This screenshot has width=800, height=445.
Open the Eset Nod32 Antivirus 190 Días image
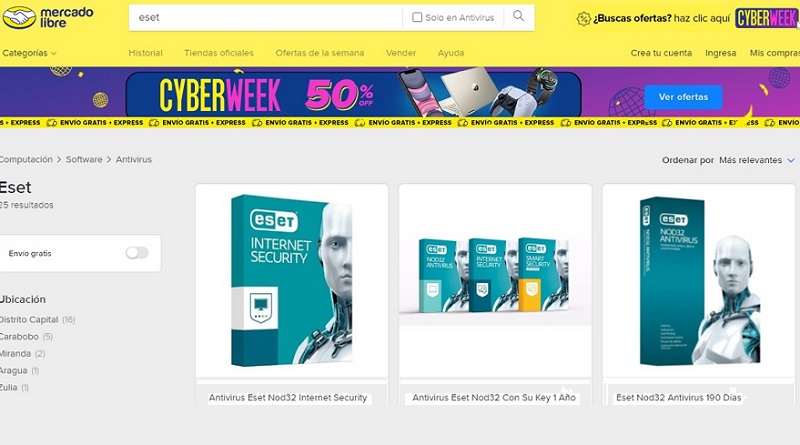pyautogui.click(x=699, y=280)
